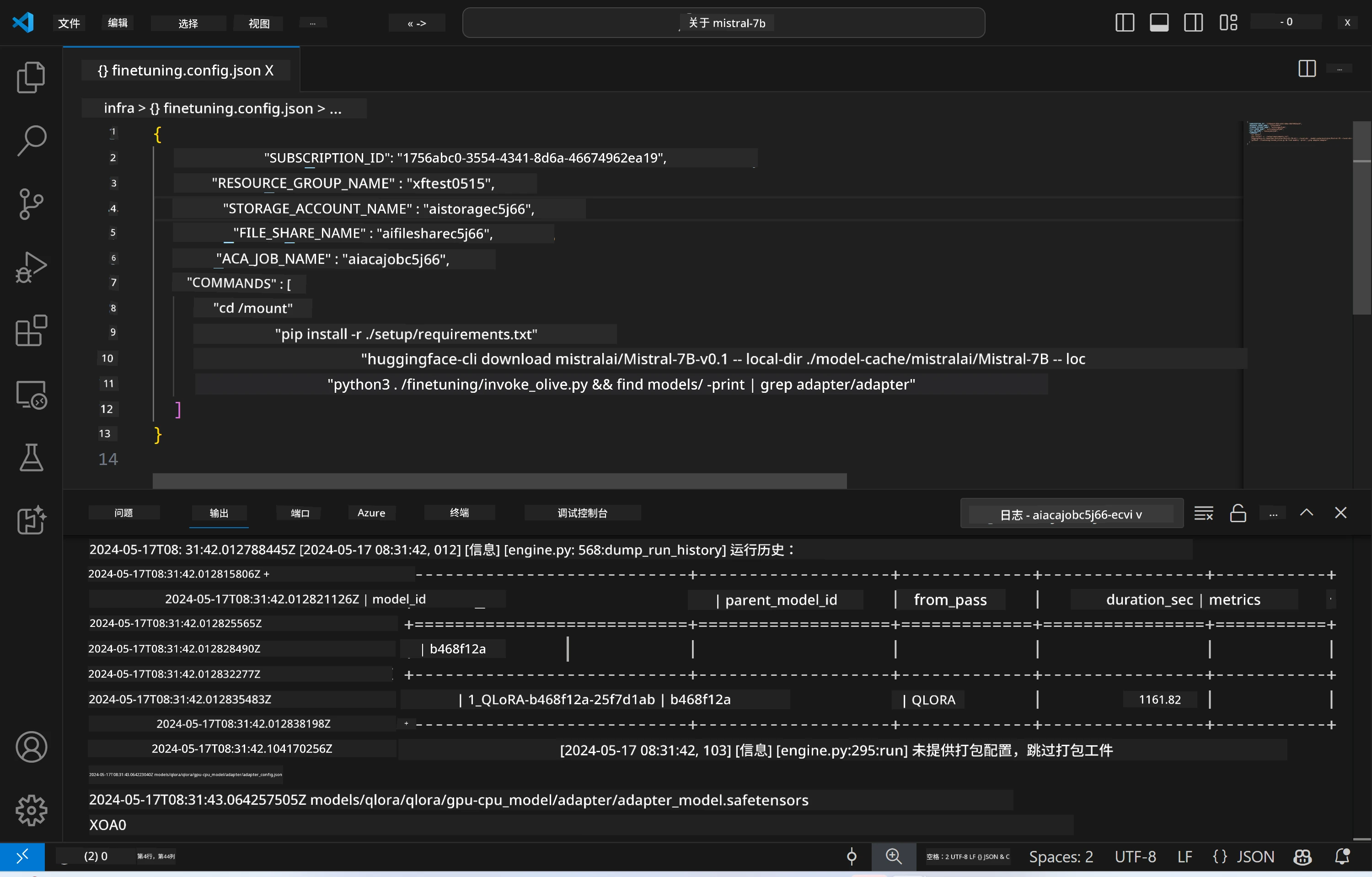The width and height of the screenshot is (1372, 877).
Task: Click the command center search box
Action: pos(724,23)
